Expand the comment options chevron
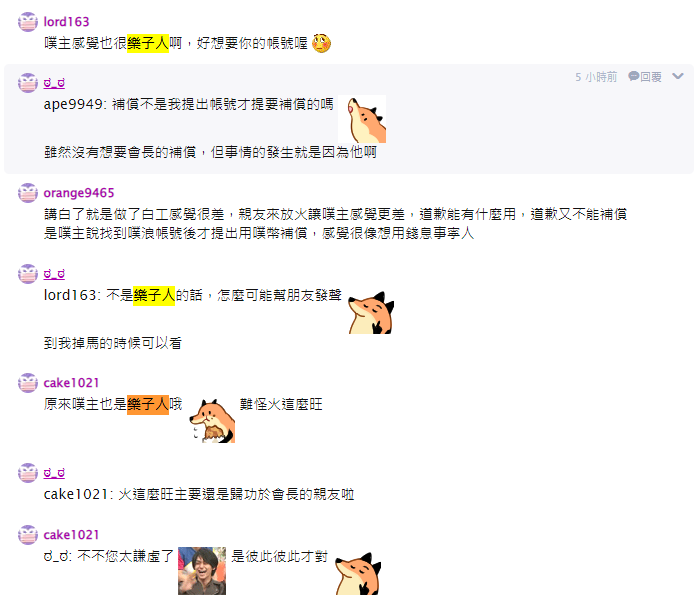The height and width of the screenshot is (610, 698). point(678,77)
